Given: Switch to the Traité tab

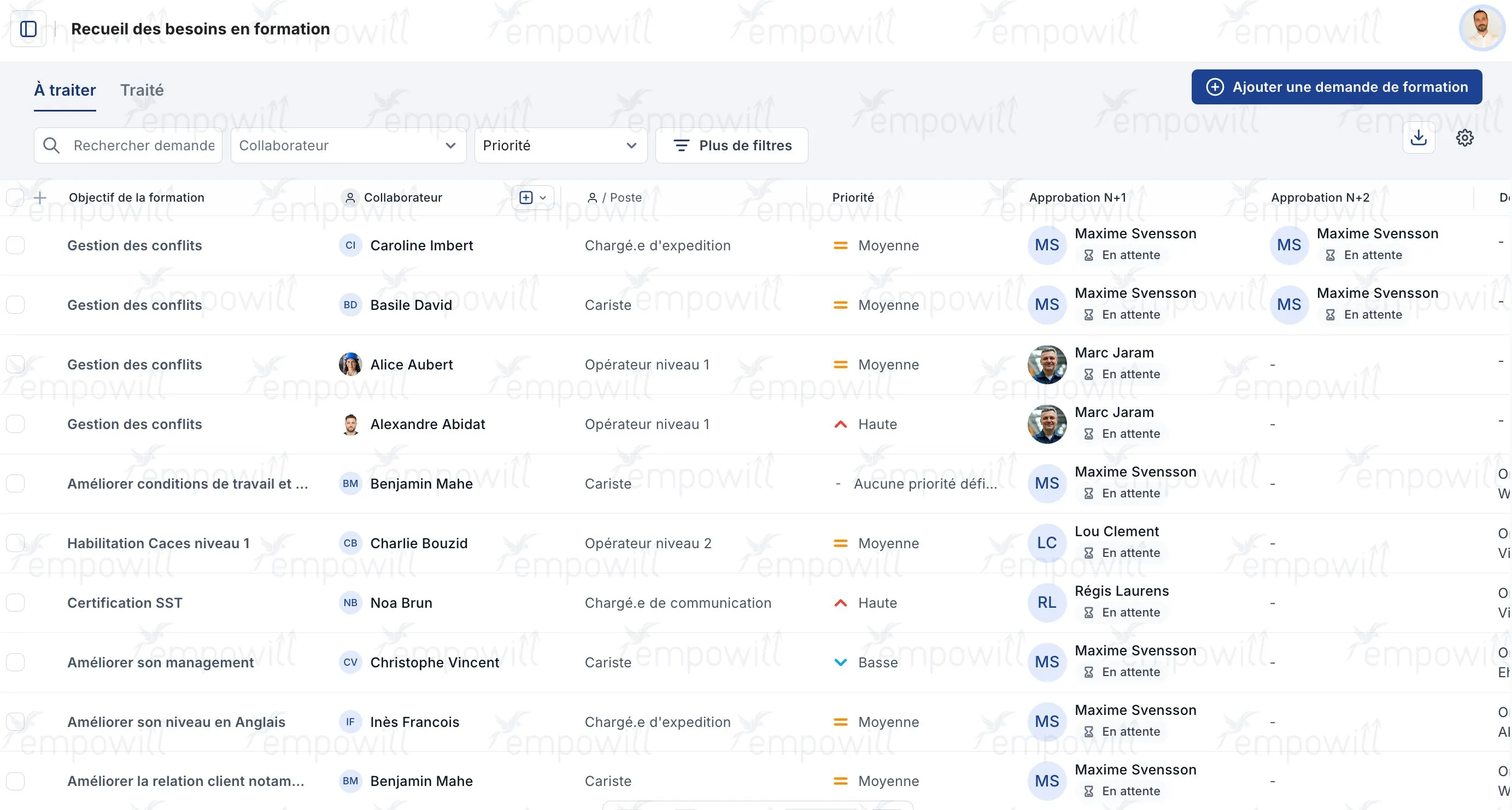Looking at the screenshot, I should point(142,90).
